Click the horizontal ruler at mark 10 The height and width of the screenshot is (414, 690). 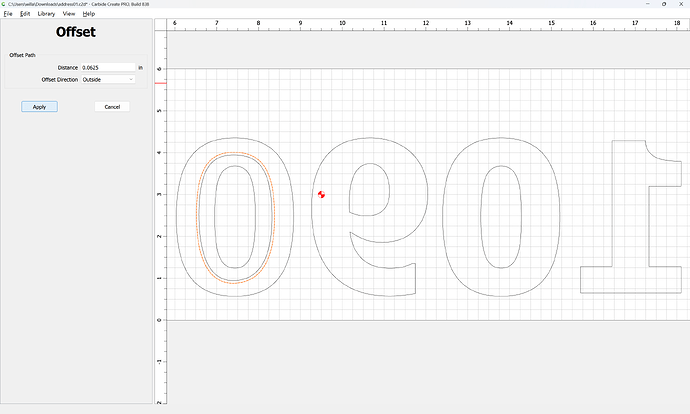point(342,23)
